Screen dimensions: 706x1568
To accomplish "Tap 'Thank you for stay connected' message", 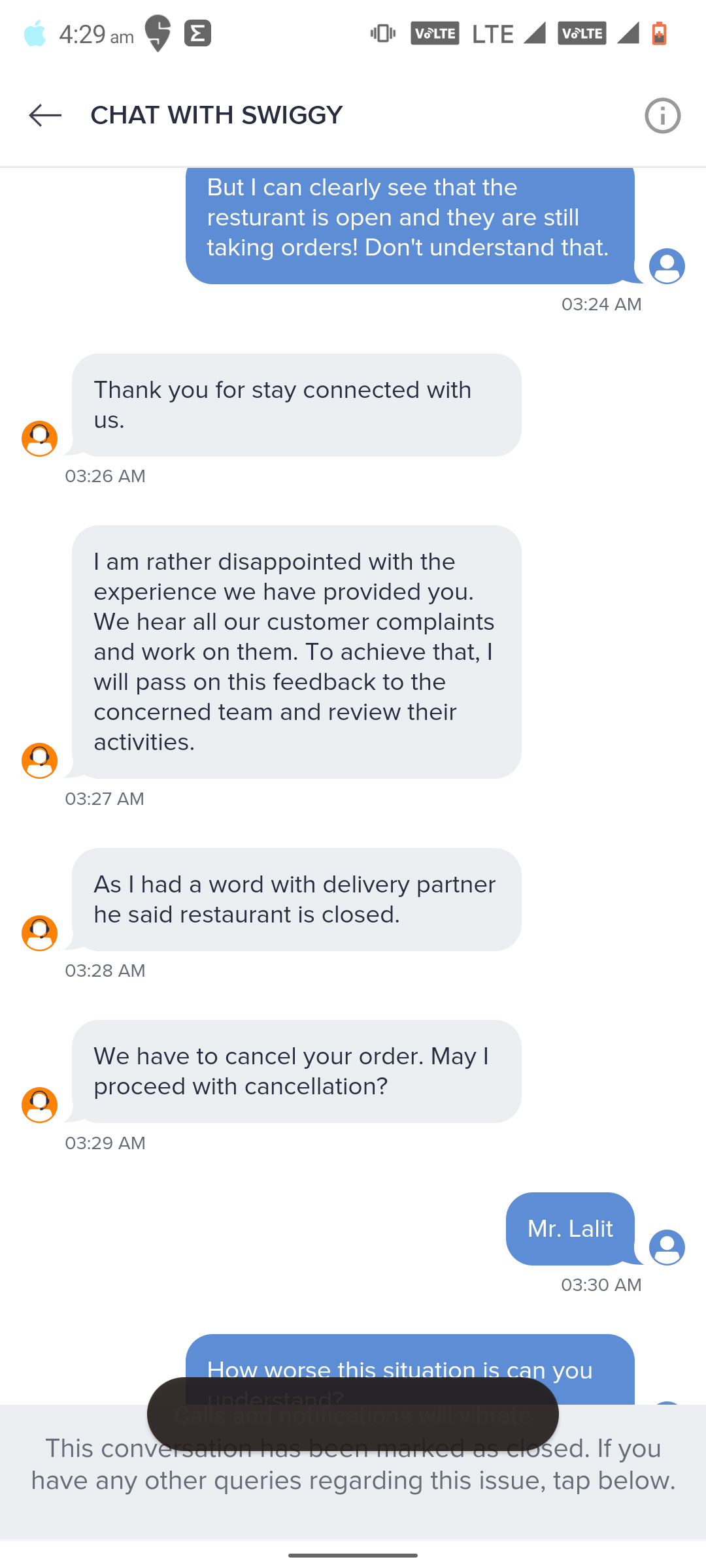I will (x=297, y=405).
